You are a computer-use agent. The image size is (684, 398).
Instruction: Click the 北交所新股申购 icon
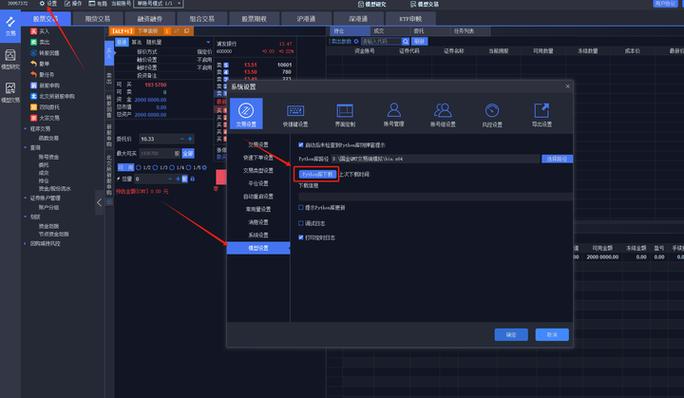click(x=34, y=96)
